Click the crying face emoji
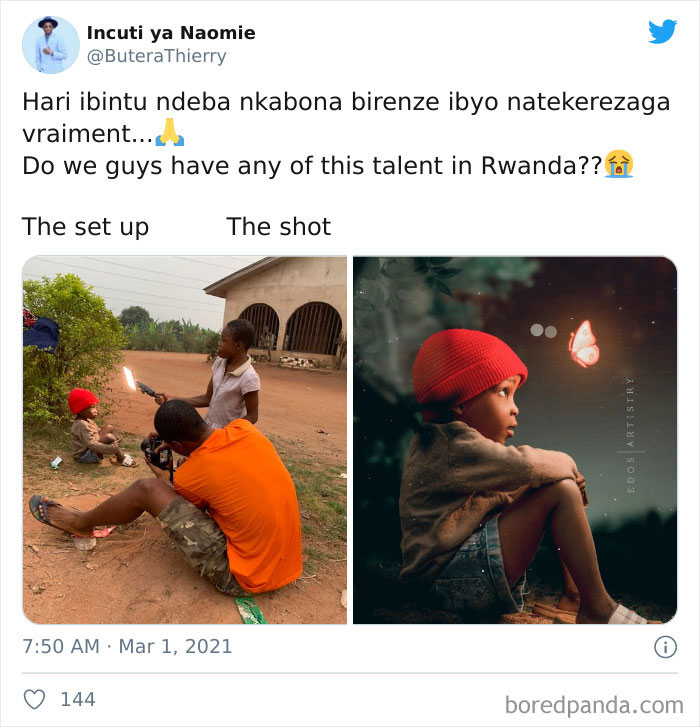Image resolution: width=700 pixels, height=727 pixels. tap(619, 164)
